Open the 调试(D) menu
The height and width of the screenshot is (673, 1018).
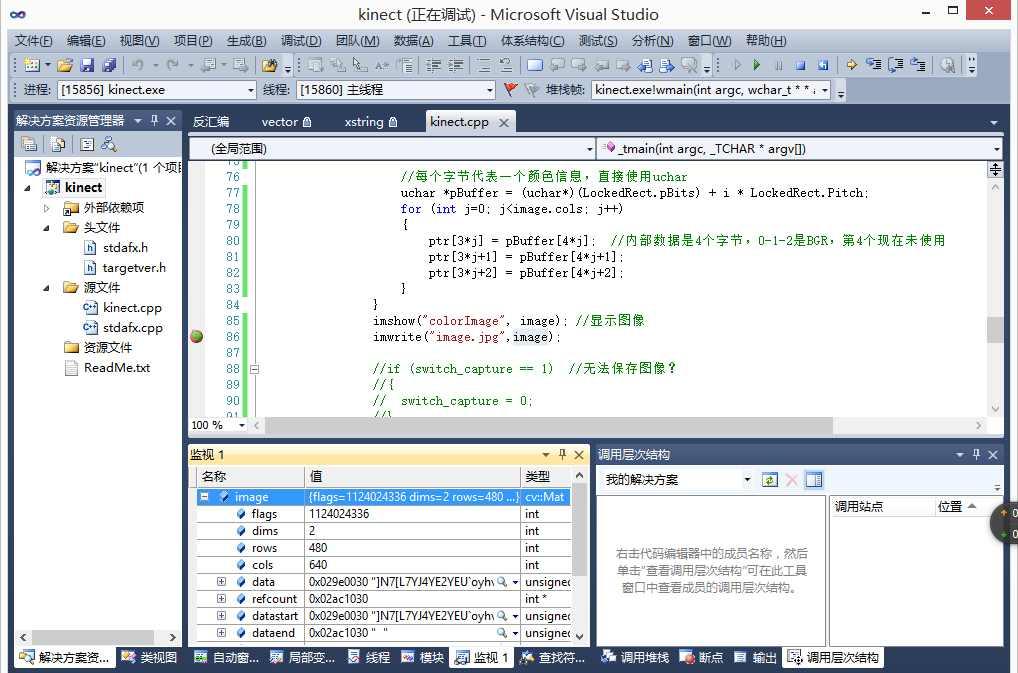[x=301, y=41]
